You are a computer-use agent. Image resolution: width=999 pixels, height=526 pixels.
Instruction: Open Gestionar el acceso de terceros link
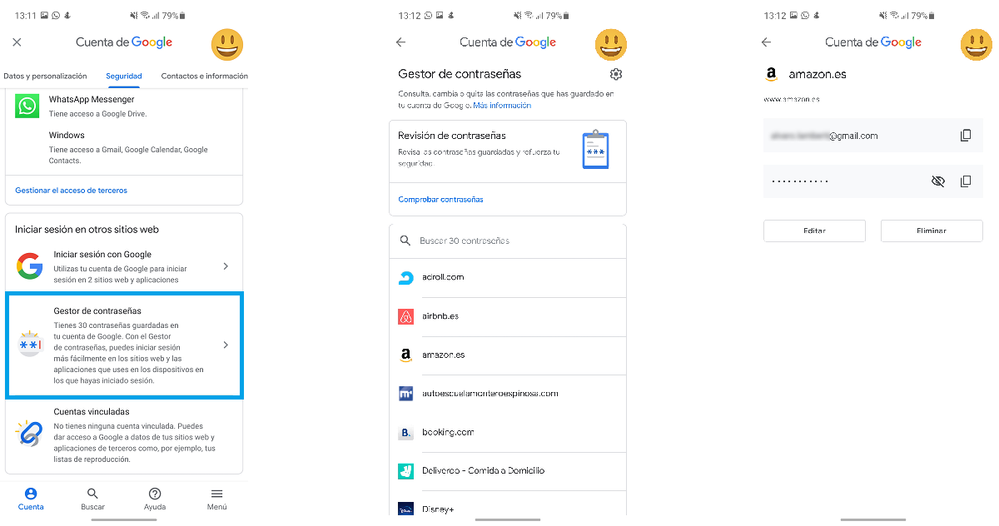pyautogui.click(x=71, y=190)
